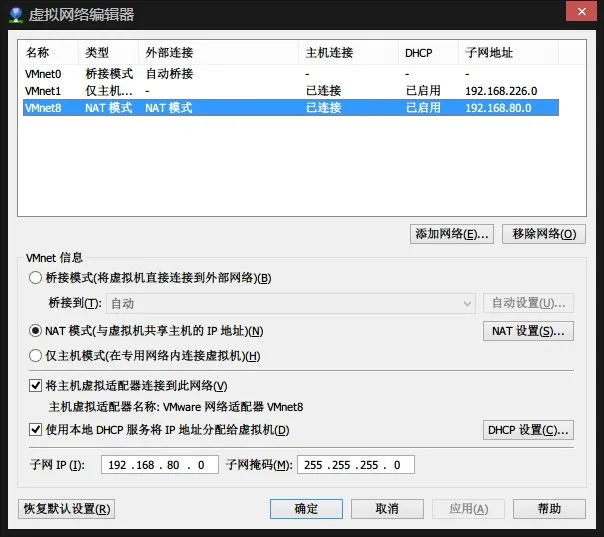Viewport: 604px width, 537px height.
Task: Sort by the DHCP column header
Action: pyautogui.click(x=428, y=52)
